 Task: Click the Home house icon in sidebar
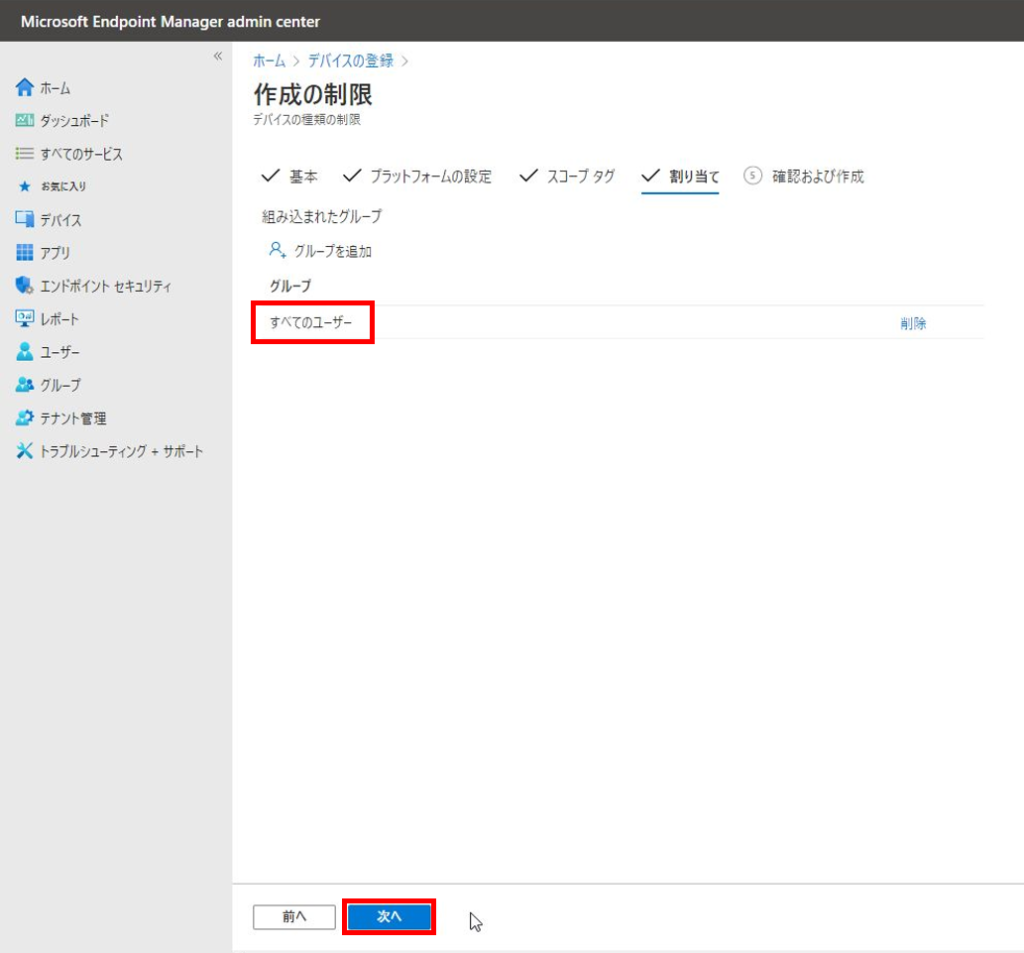pos(25,88)
